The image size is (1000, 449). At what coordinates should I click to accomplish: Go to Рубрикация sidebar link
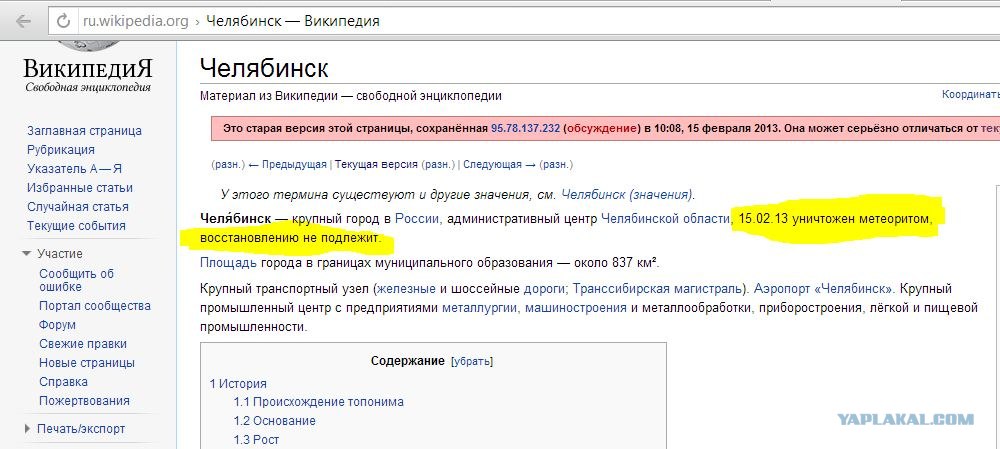point(61,150)
